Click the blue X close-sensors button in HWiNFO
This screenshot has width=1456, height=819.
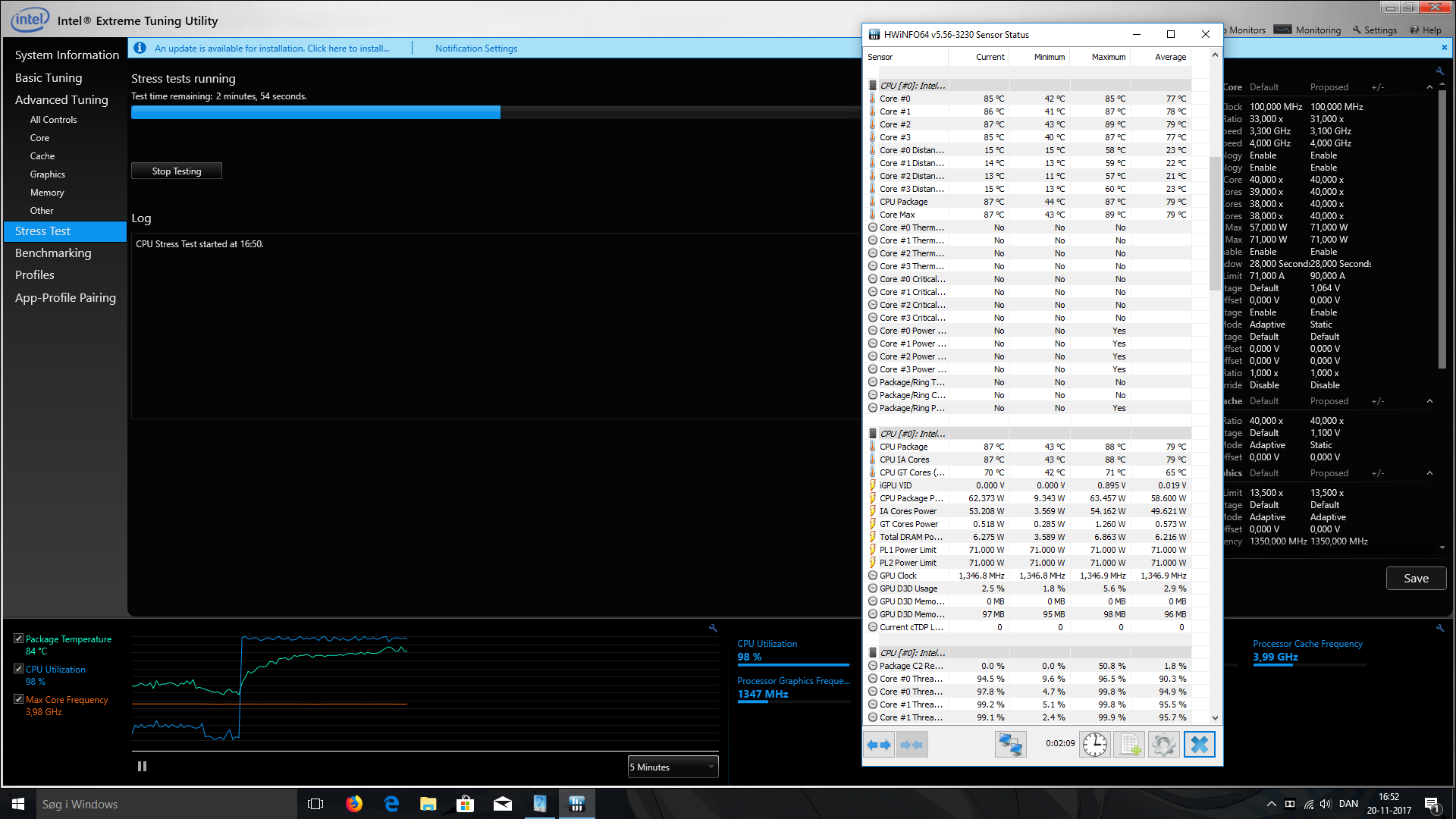[x=1199, y=745]
